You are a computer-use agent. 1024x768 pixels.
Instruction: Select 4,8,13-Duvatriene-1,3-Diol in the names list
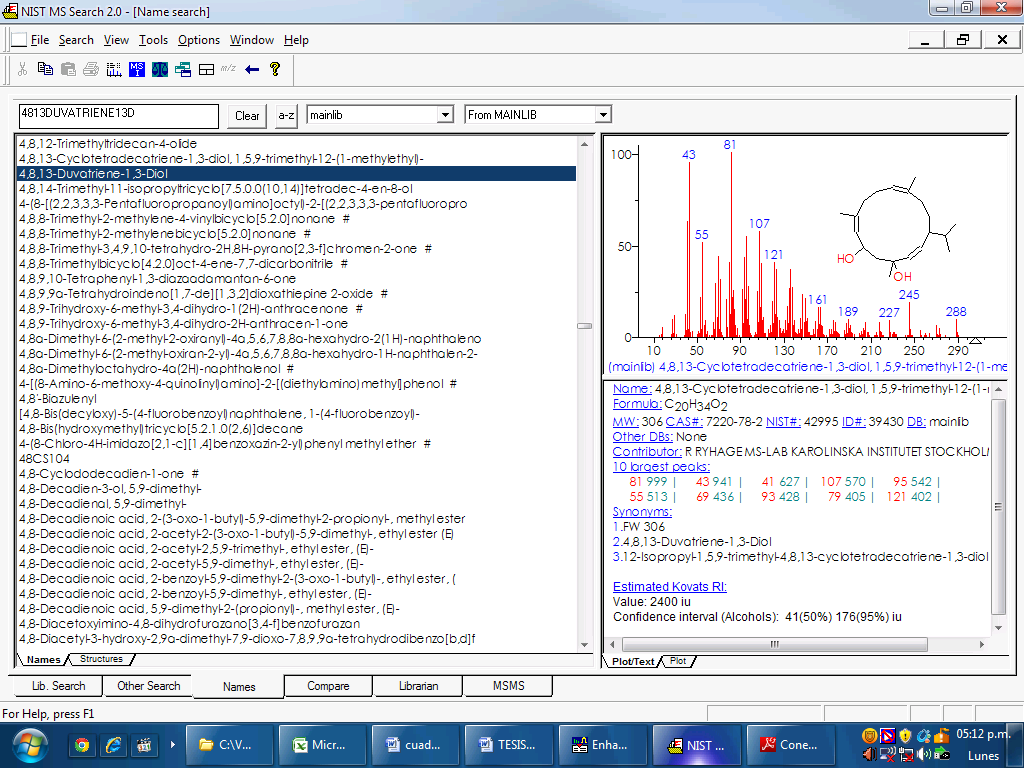tap(296, 174)
